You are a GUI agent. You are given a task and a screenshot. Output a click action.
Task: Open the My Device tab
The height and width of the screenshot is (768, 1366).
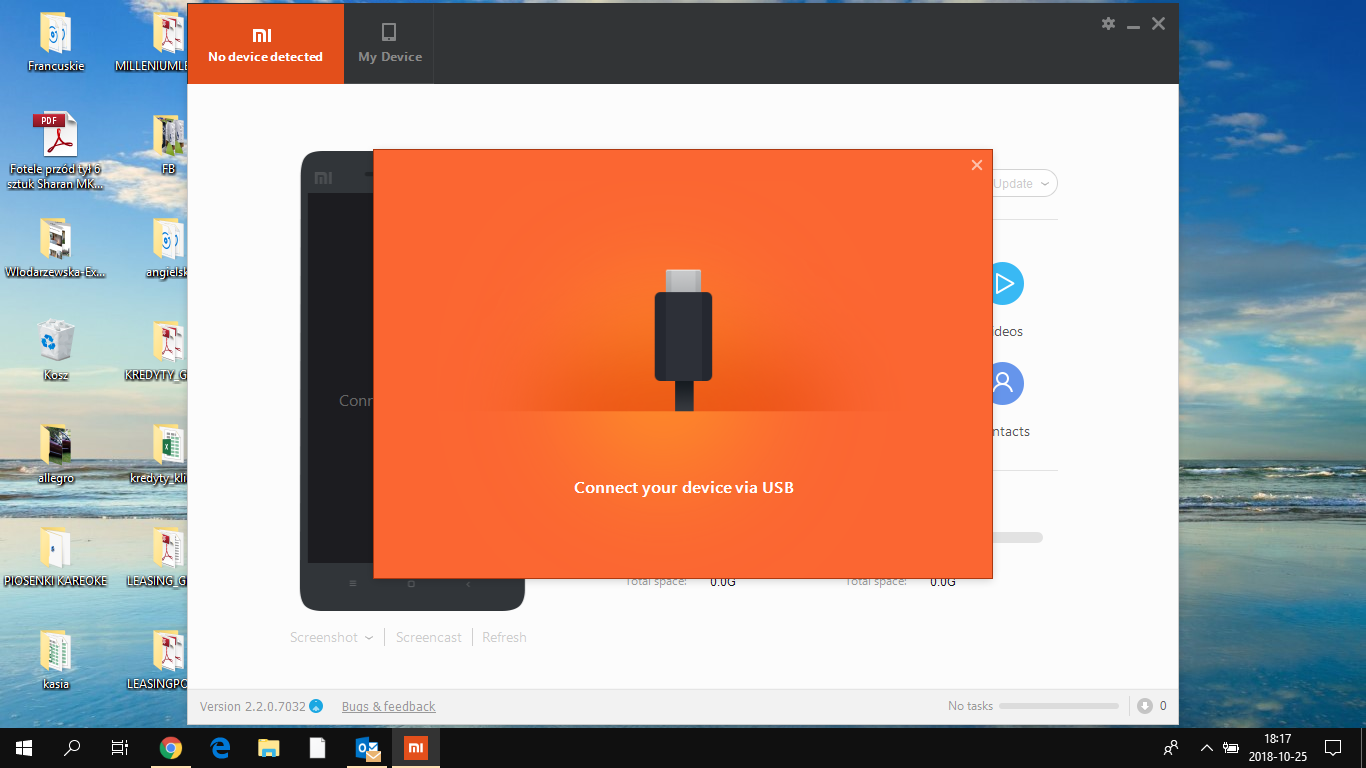pos(390,44)
